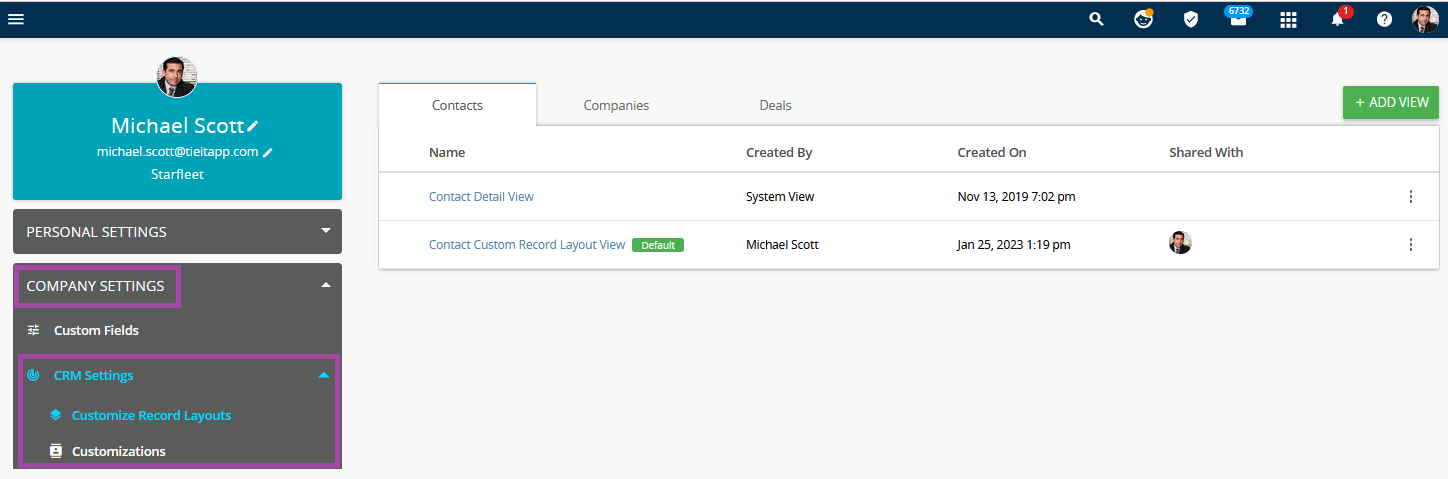Screen dimensions: 1448x479
Task: Edit the email address pencil icon
Action: point(268,152)
